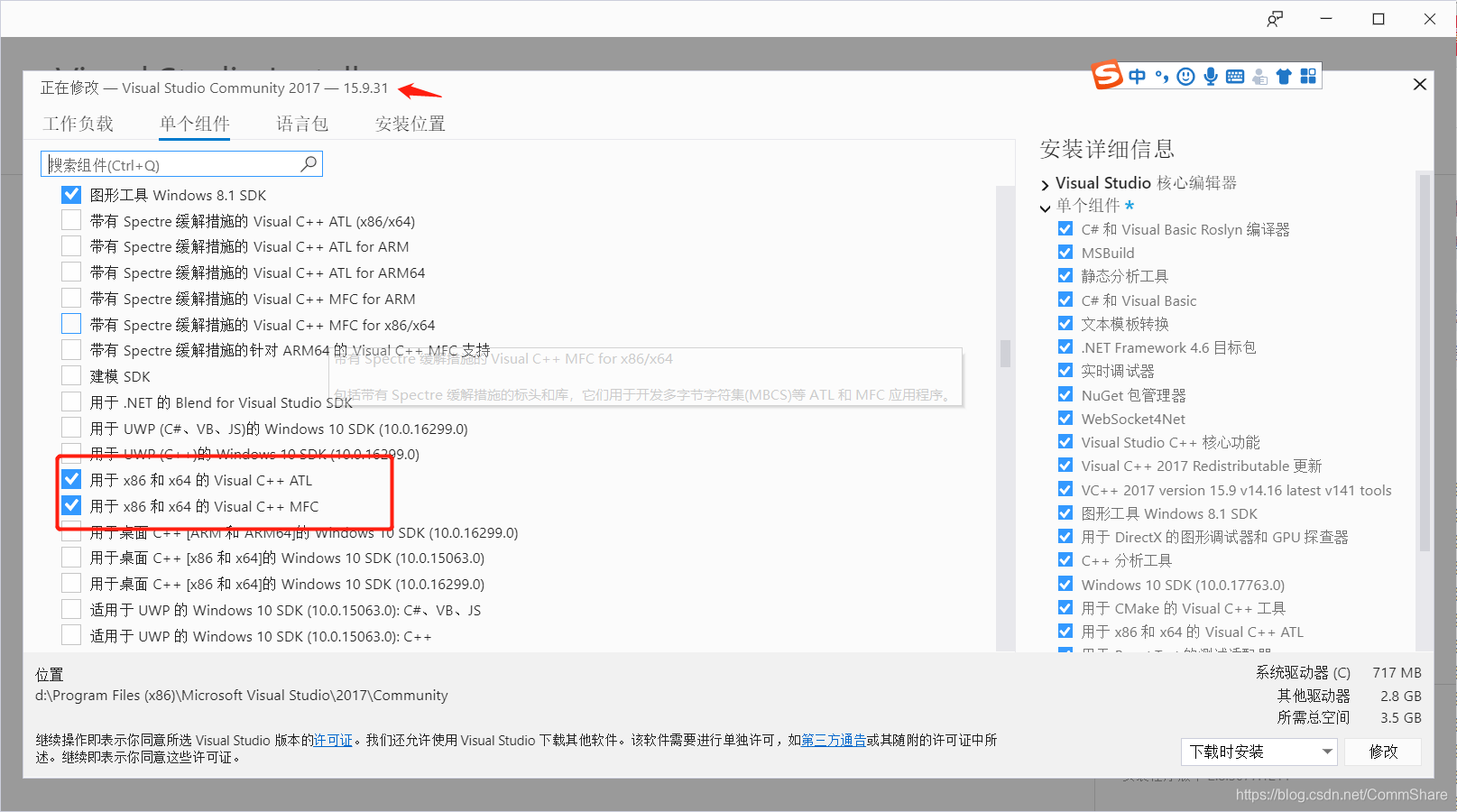1457x812 pixels.
Task: Uncheck 图形工具 Windows 8.1 SDK in component list
Action: [x=71, y=194]
